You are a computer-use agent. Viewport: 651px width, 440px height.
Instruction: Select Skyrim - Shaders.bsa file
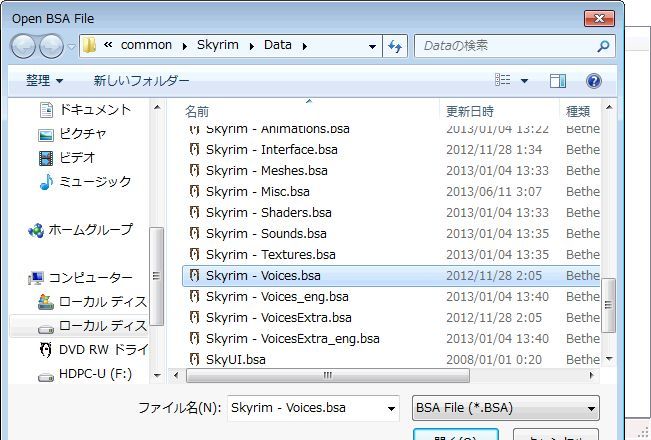(x=390, y=213)
